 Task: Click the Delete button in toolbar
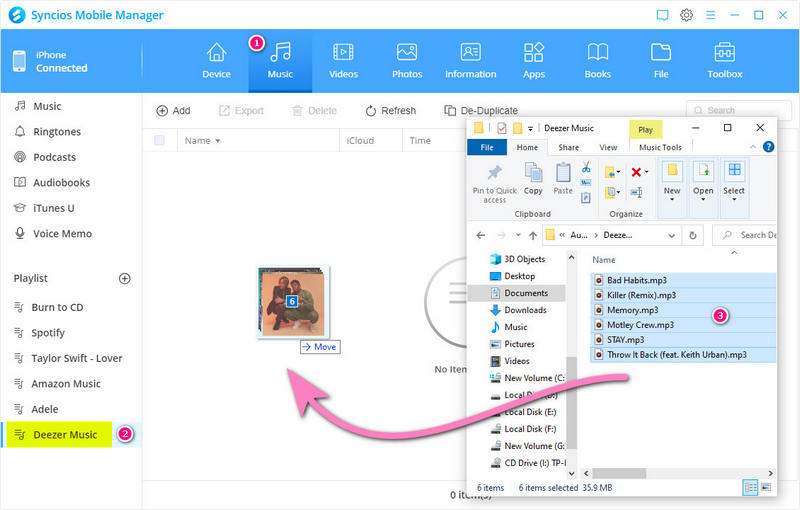pyautogui.click(x=314, y=111)
